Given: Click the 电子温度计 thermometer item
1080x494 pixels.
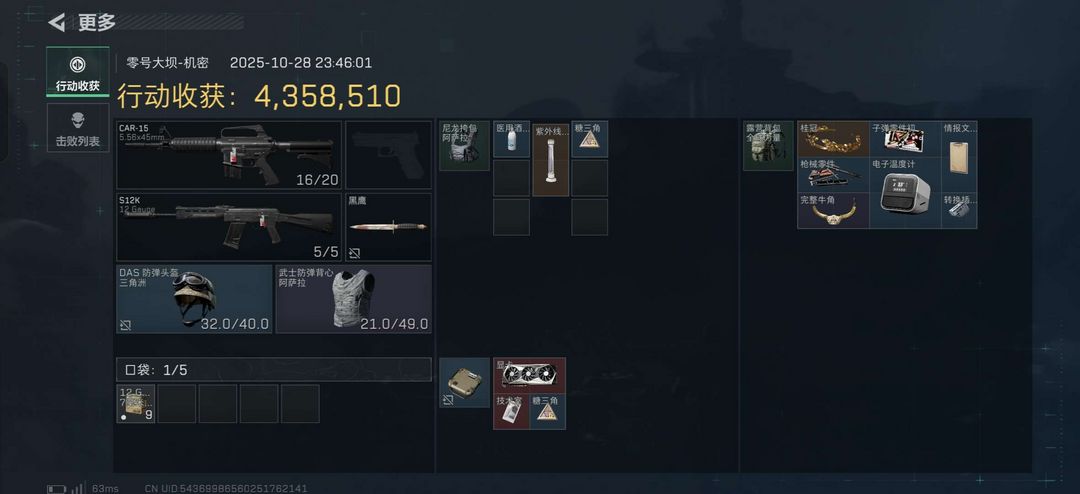Looking at the screenshot, I should point(905,193).
